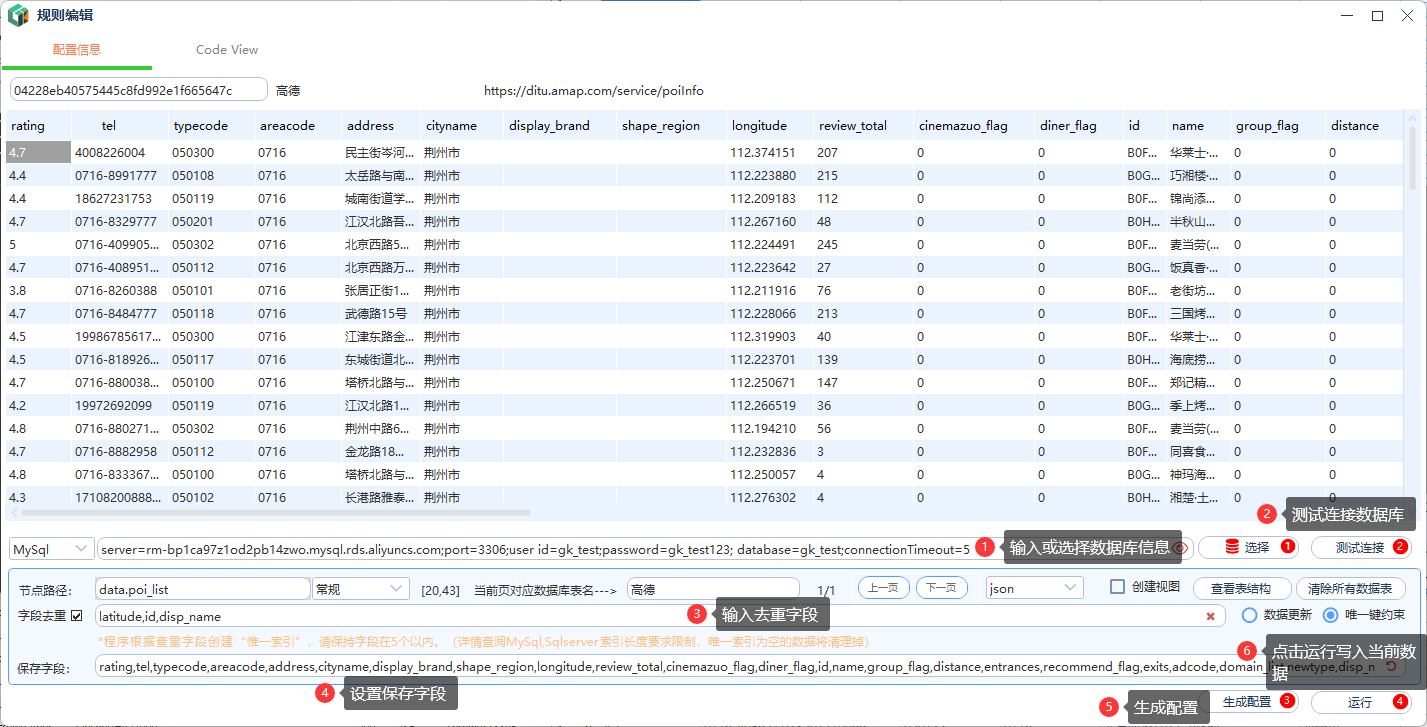Click the eye icon in the connection string field
The image size is (1427, 727).
[1181, 548]
